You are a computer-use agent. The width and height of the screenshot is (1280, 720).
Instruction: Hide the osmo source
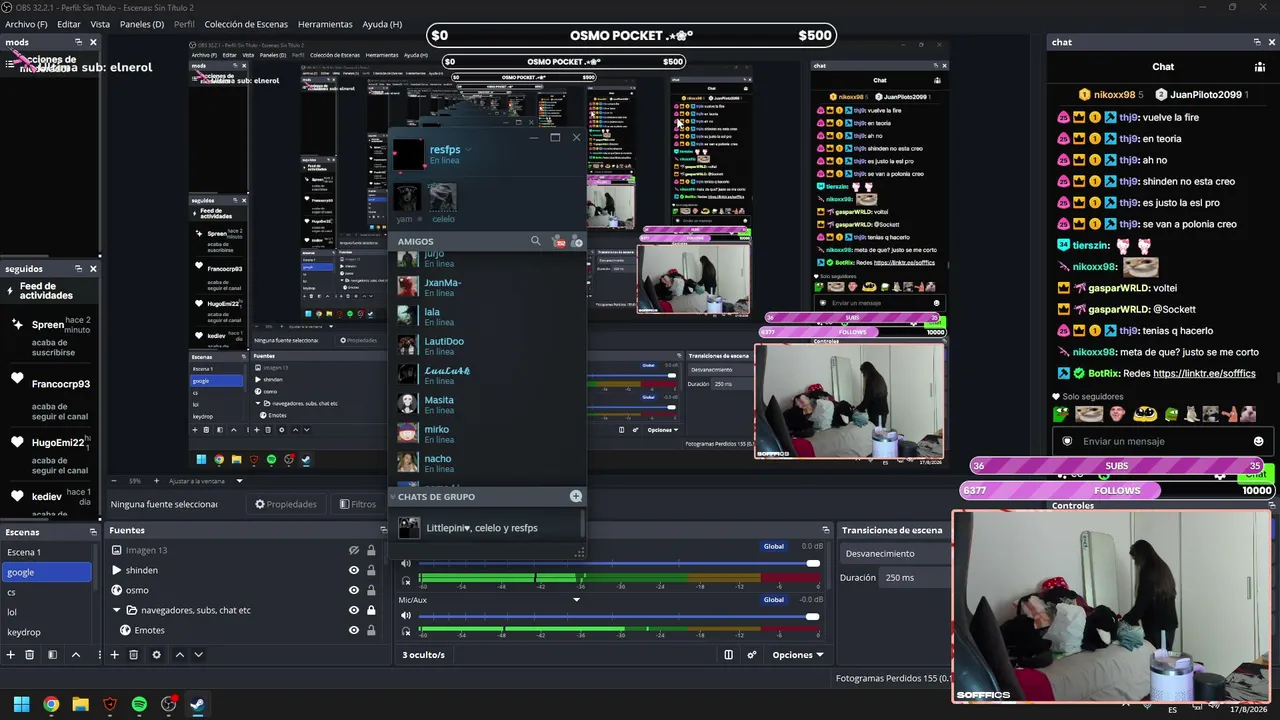(353, 590)
